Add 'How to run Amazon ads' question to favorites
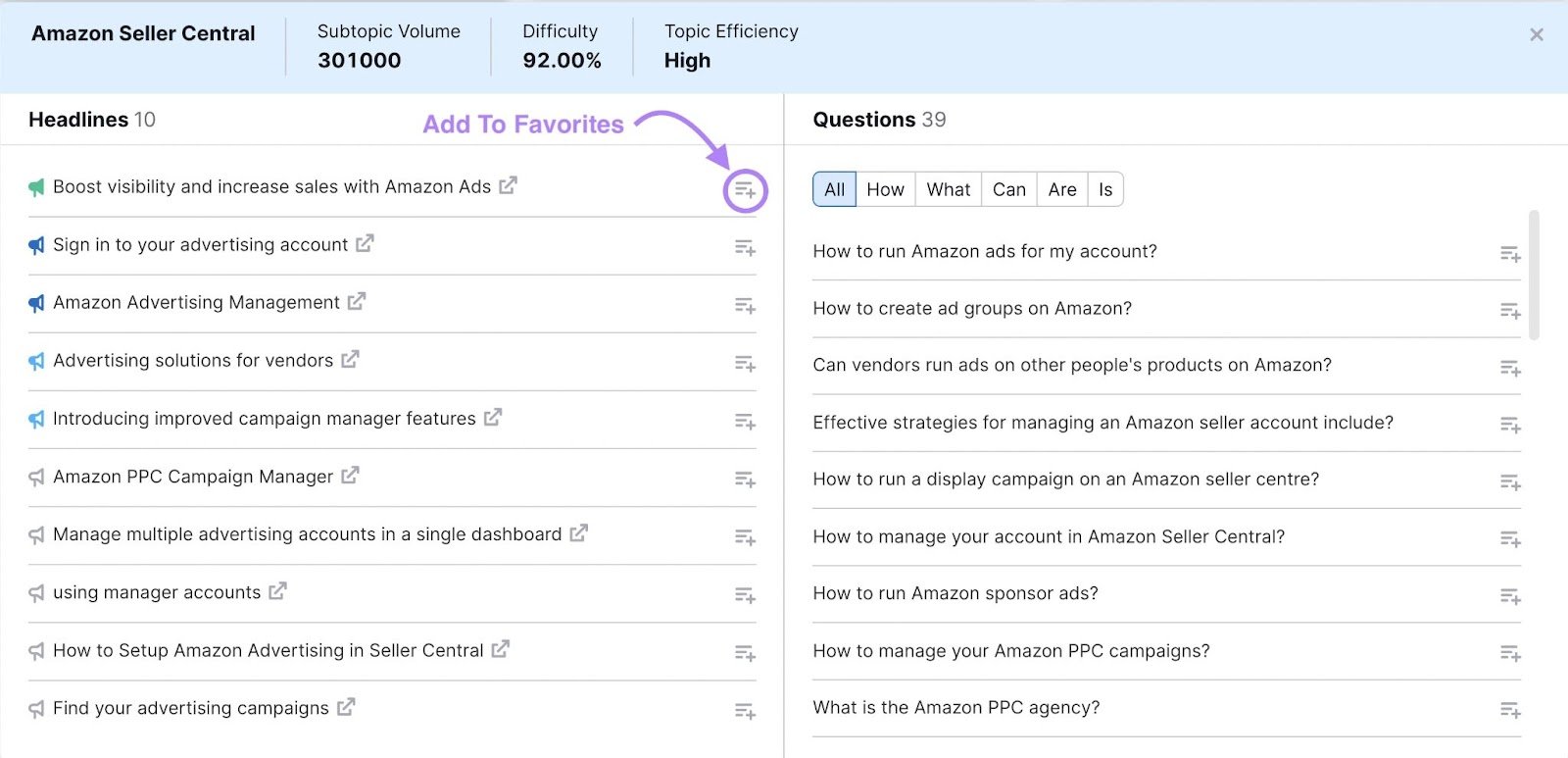Screen dimensions: 1568x758 point(1509,255)
